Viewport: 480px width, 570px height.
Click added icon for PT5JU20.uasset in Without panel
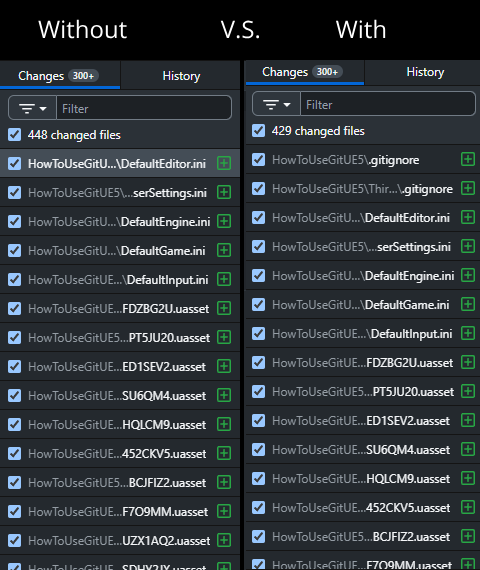click(224, 337)
